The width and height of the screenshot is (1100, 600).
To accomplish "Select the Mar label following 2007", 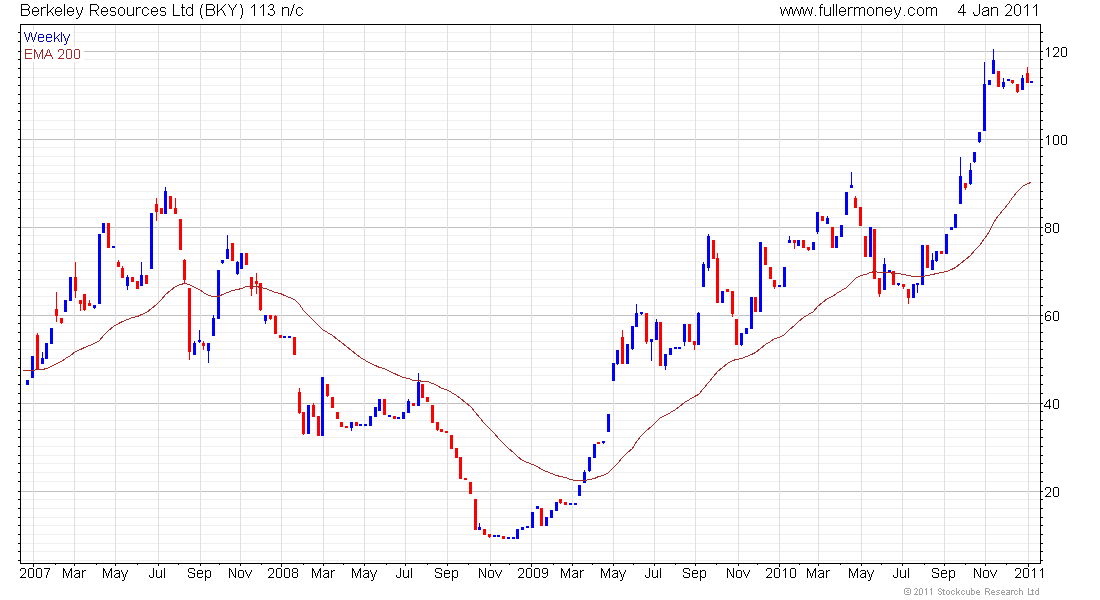I will coord(74,573).
